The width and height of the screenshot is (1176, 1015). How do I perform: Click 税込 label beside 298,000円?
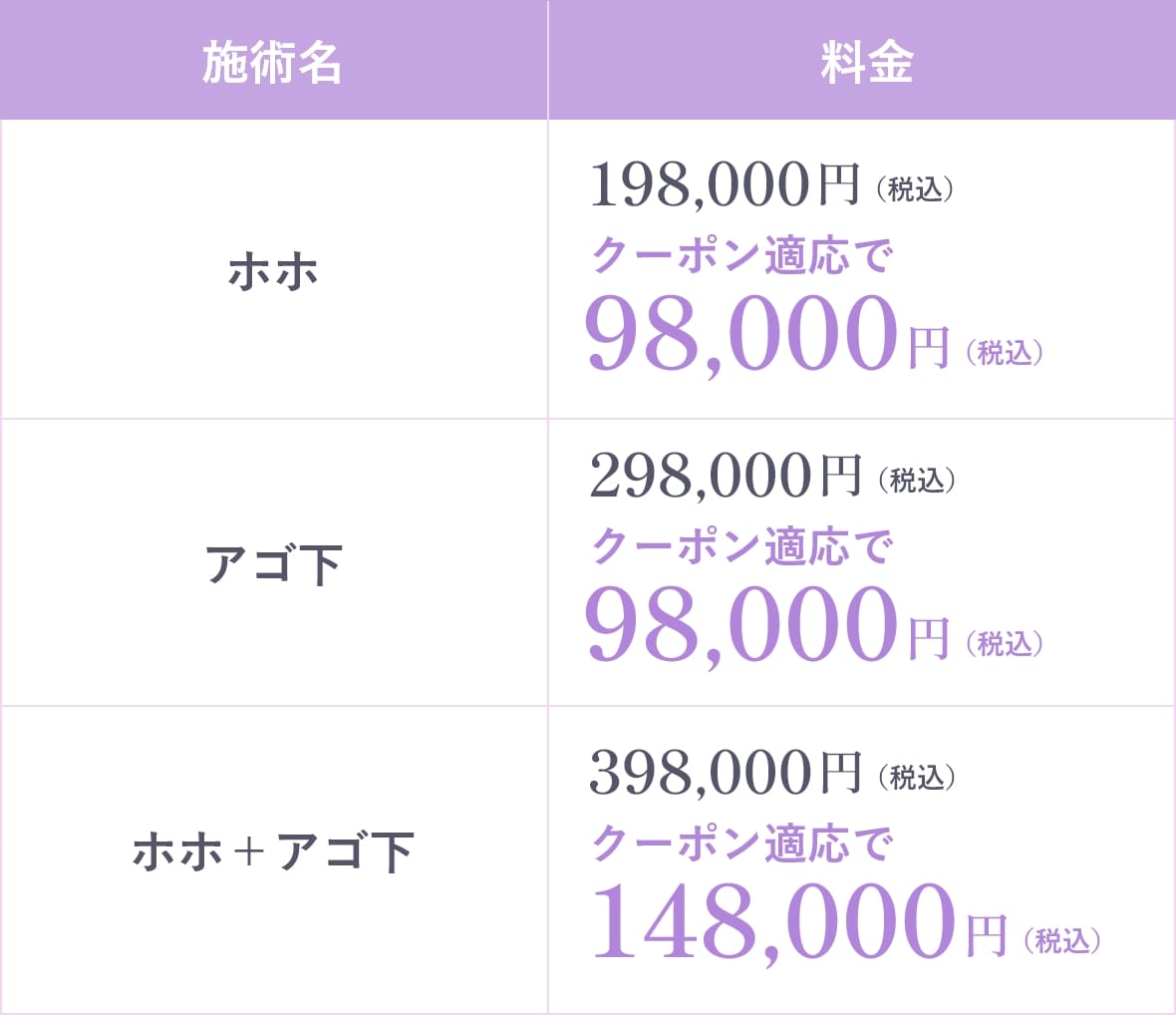(x=917, y=480)
